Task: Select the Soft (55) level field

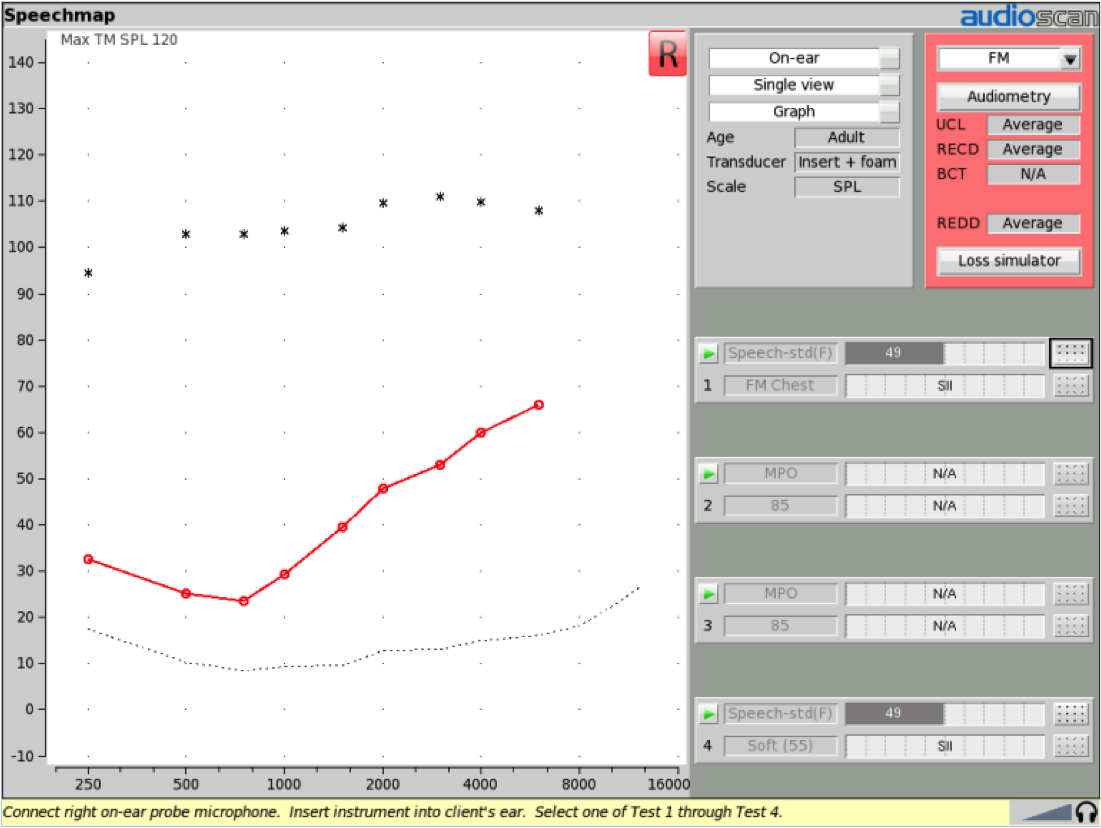Action: coord(781,746)
